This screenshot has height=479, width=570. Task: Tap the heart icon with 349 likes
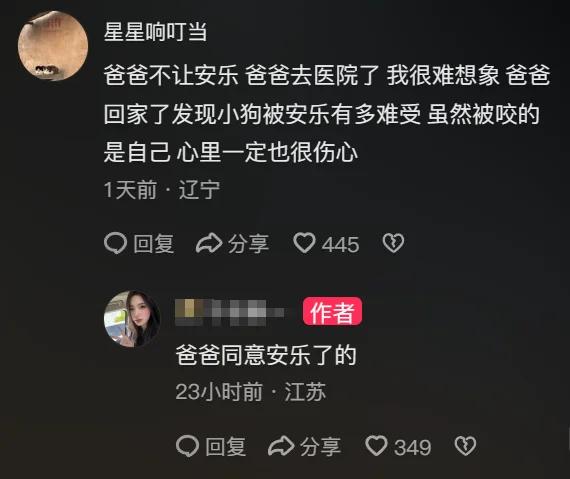(376, 446)
